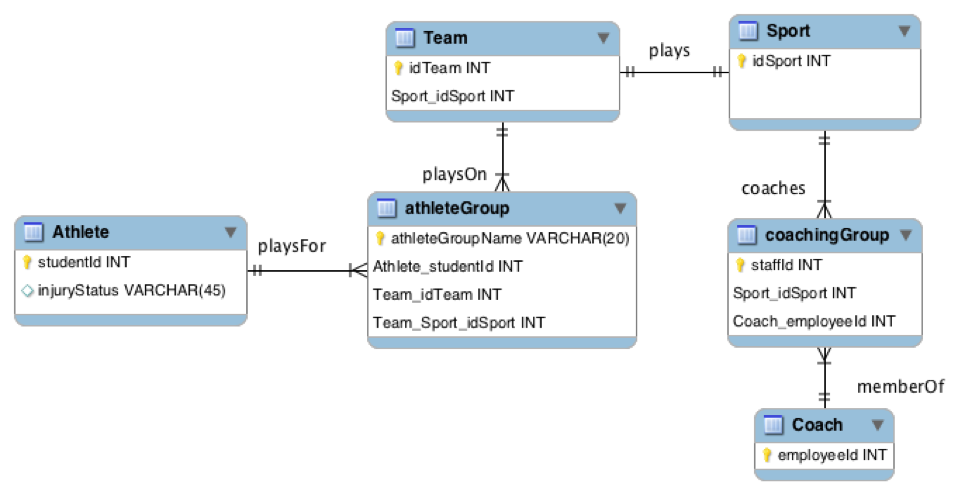Click the injuryStatus diamond column icon
The width and height of the screenshot is (958, 494).
click(27, 291)
